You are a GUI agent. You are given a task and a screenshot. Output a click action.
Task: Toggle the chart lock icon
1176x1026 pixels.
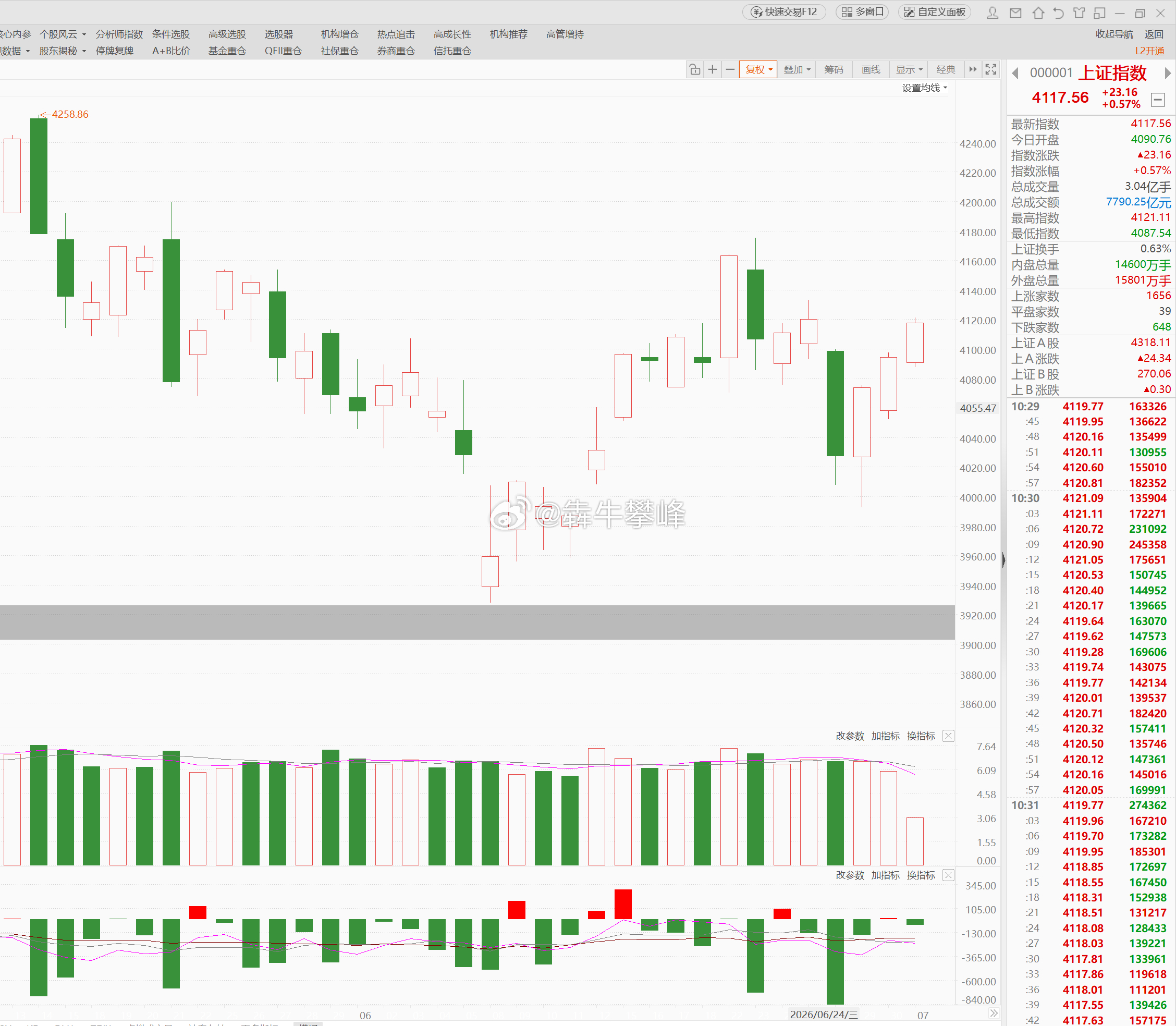[694, 69]
